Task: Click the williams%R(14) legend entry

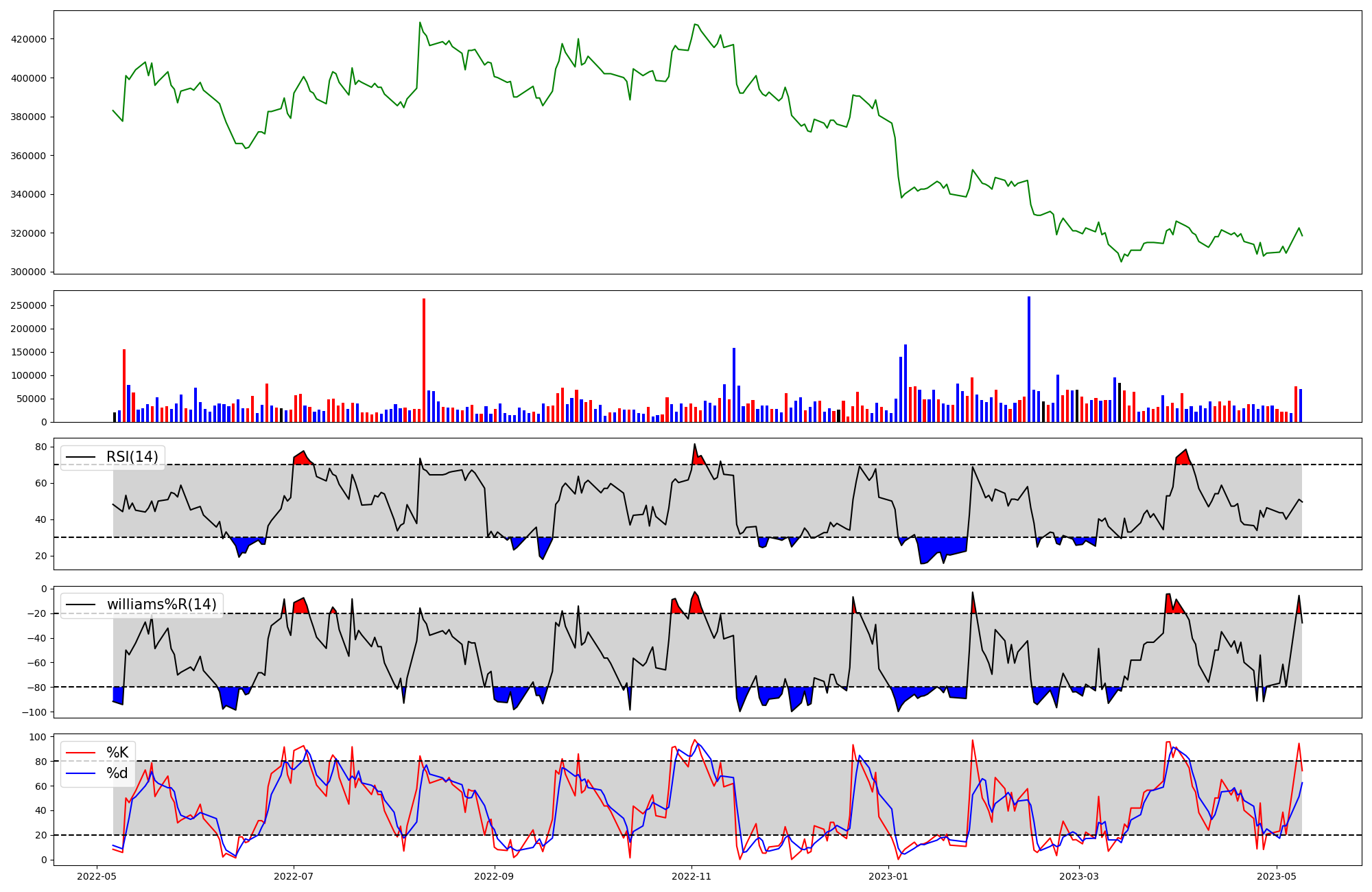Action: 161,605
